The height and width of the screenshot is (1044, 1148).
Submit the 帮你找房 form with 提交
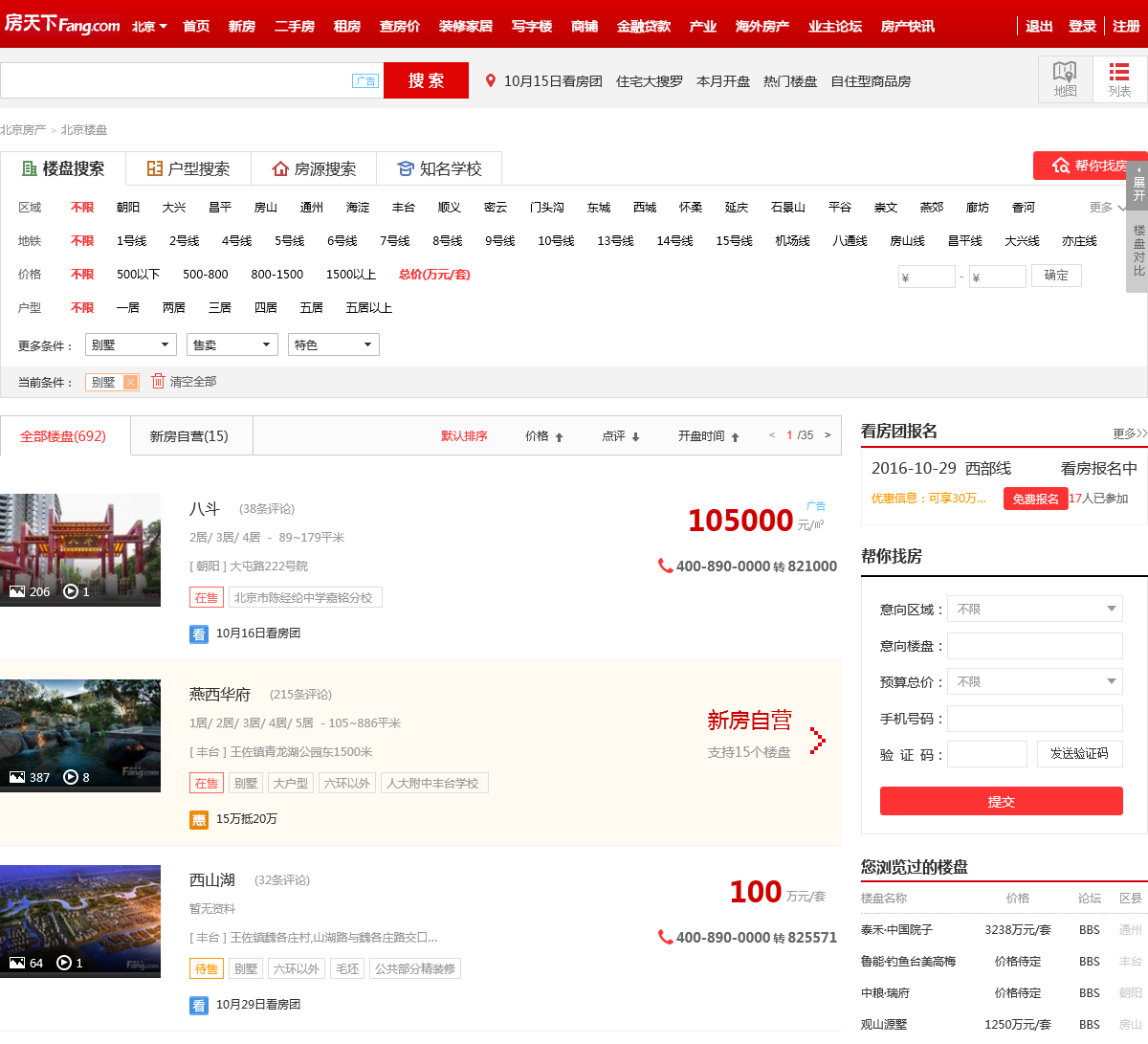pyautogui.click(x=1002, y=801)
